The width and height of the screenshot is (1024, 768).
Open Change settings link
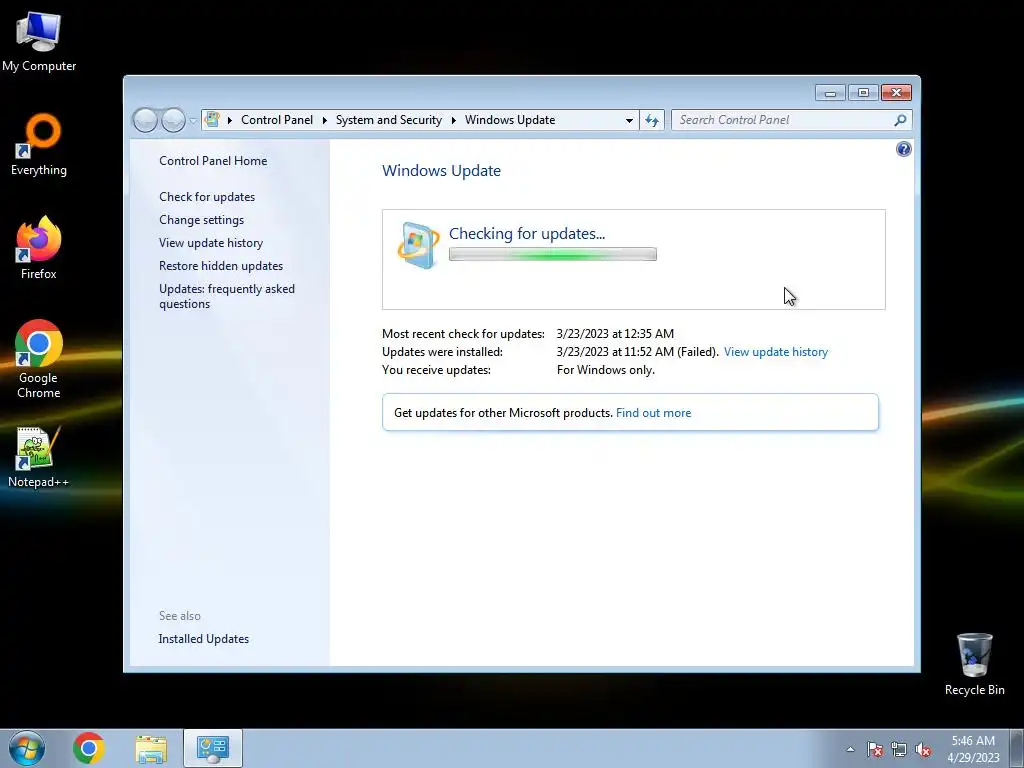pos(201,220)
